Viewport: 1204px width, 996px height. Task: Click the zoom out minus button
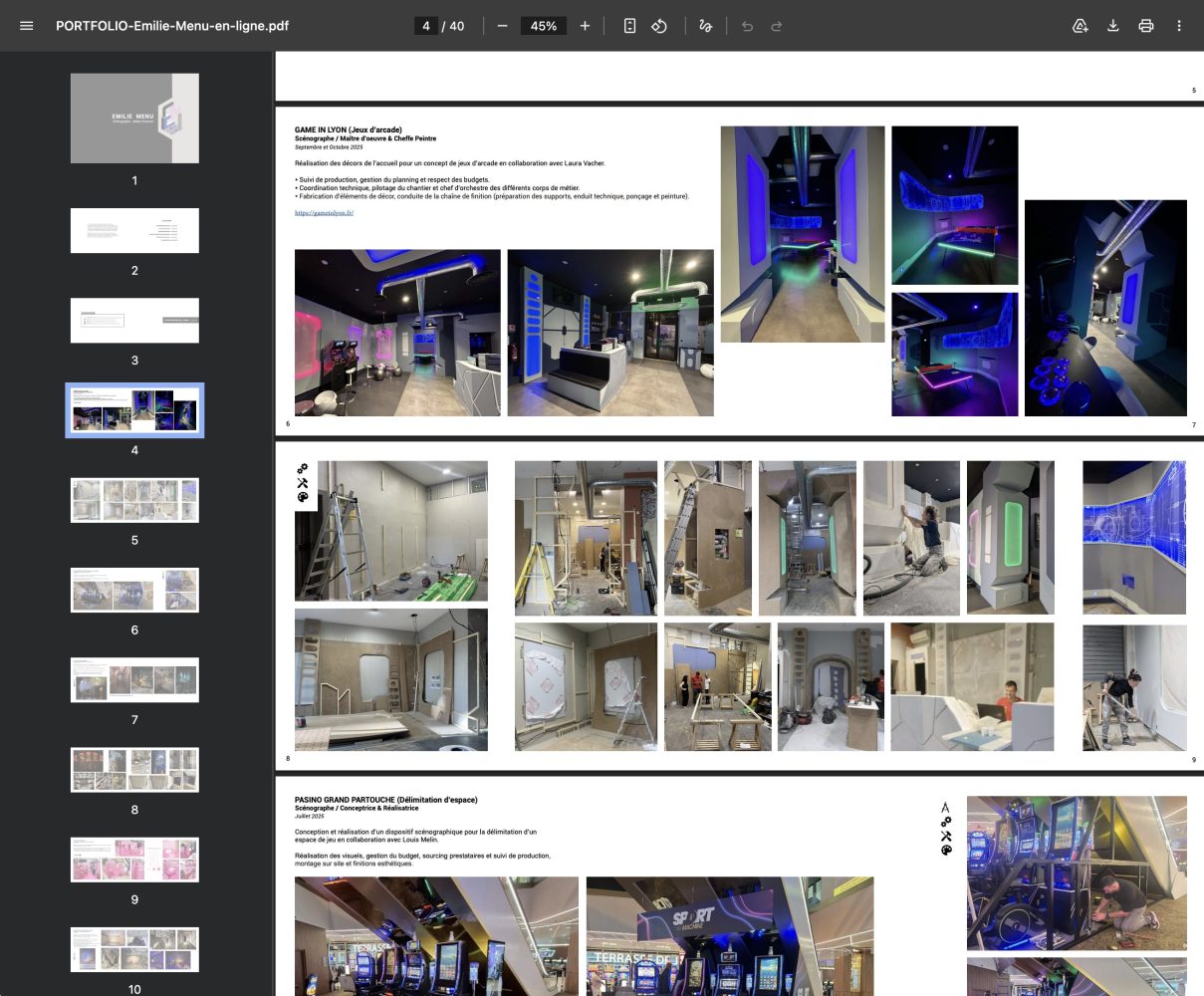[502, 26]
